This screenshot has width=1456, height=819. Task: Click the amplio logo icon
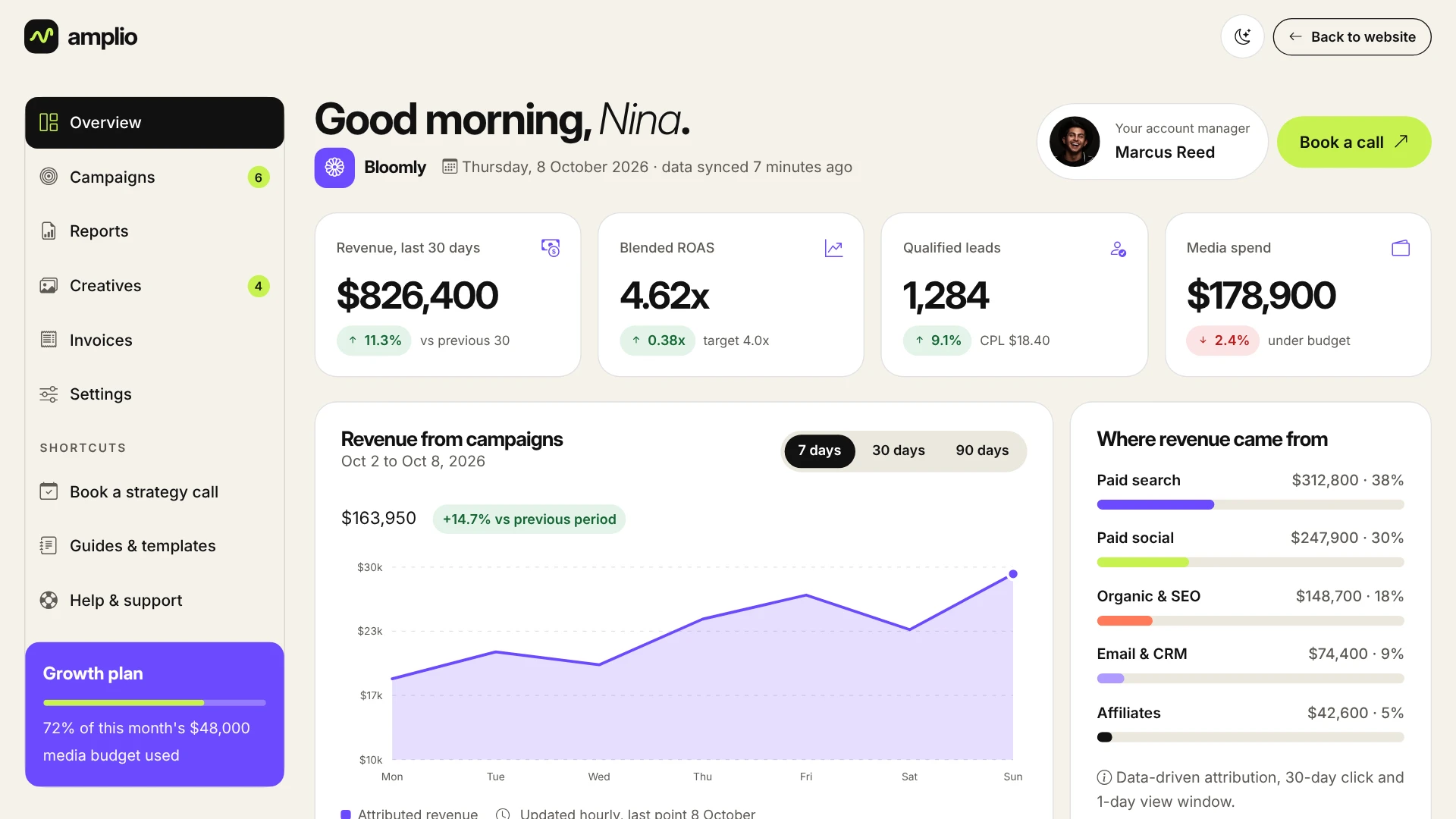coord(41,36)
